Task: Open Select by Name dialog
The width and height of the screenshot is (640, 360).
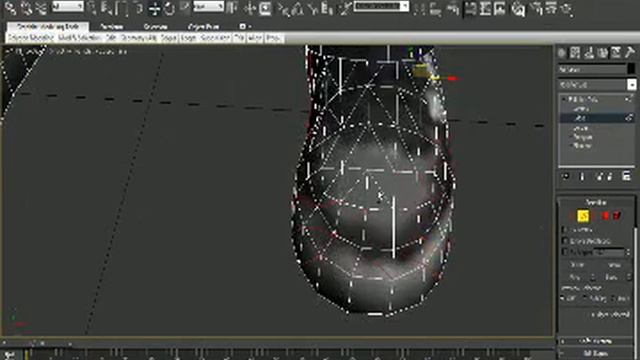Action: (x=107, y=8)
